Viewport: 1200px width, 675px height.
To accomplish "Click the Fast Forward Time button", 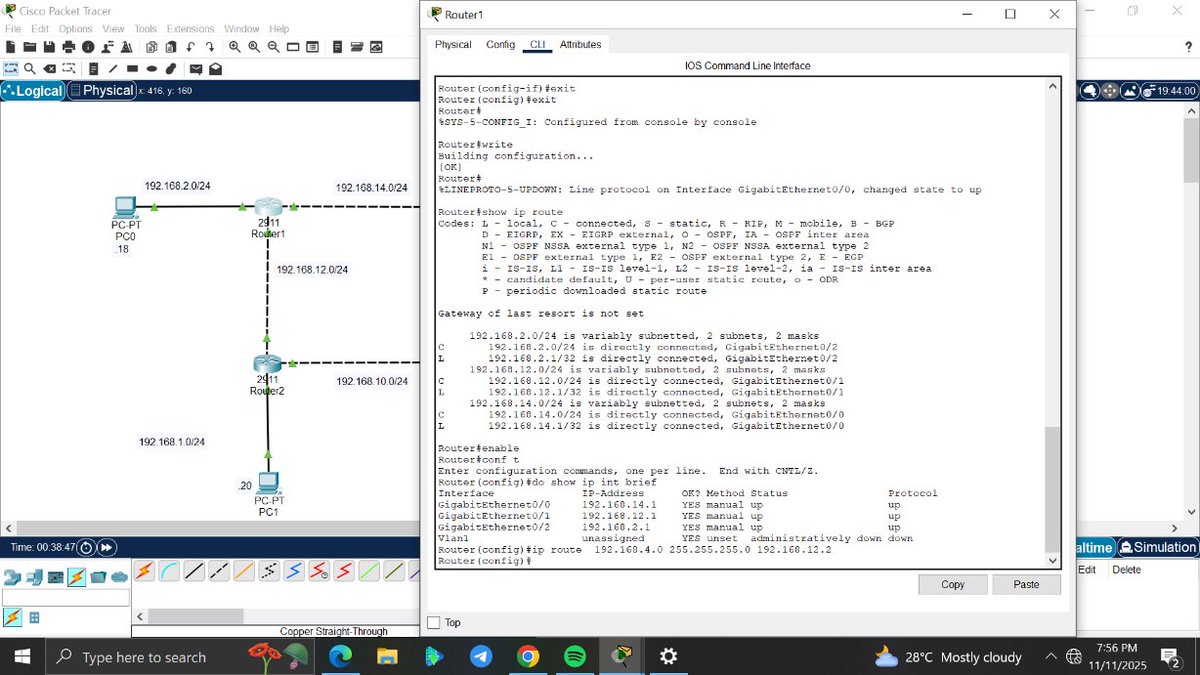I will tap(107, 547).
